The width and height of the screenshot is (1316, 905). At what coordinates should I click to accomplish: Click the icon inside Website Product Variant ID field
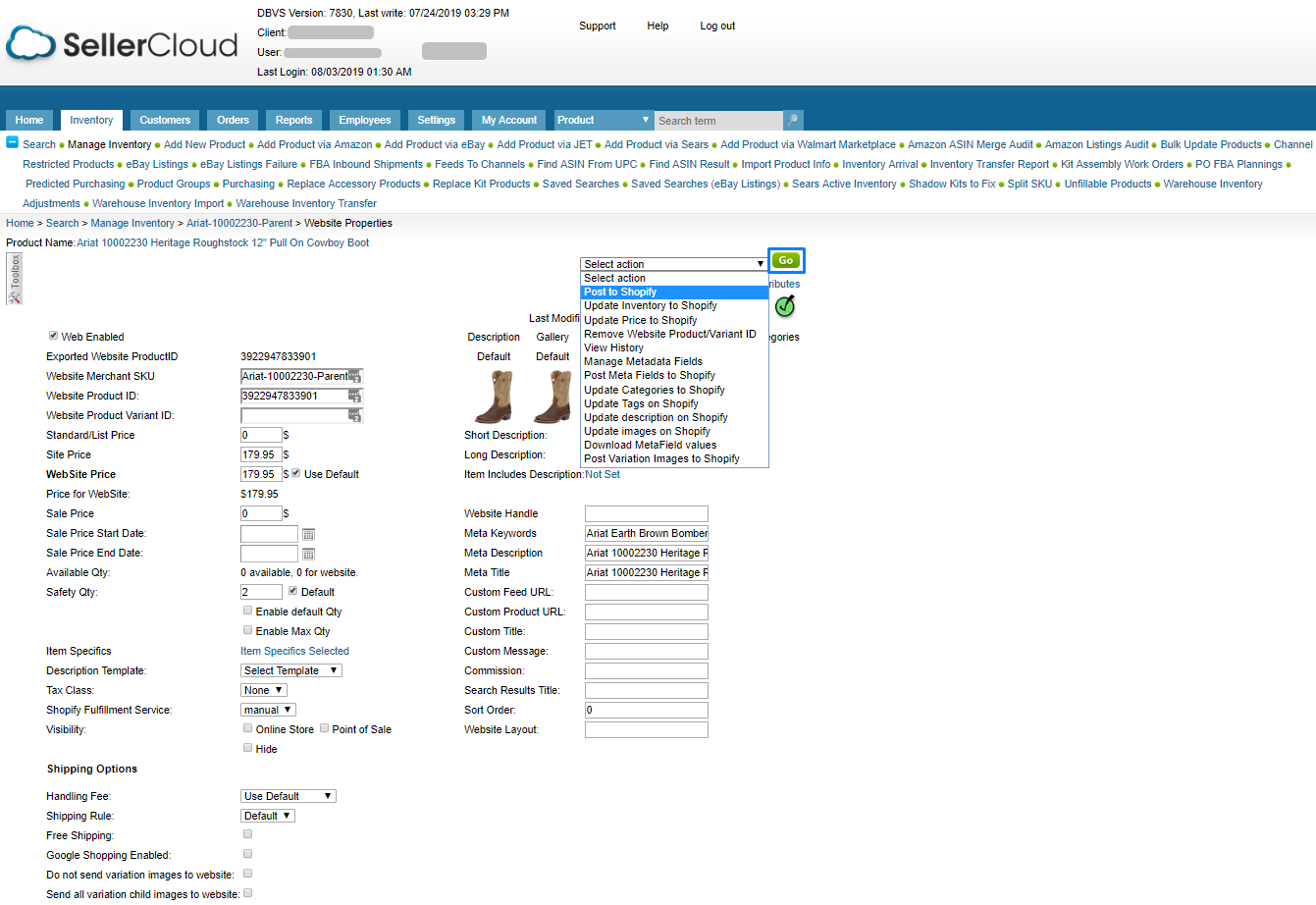[x=355, y=416]
